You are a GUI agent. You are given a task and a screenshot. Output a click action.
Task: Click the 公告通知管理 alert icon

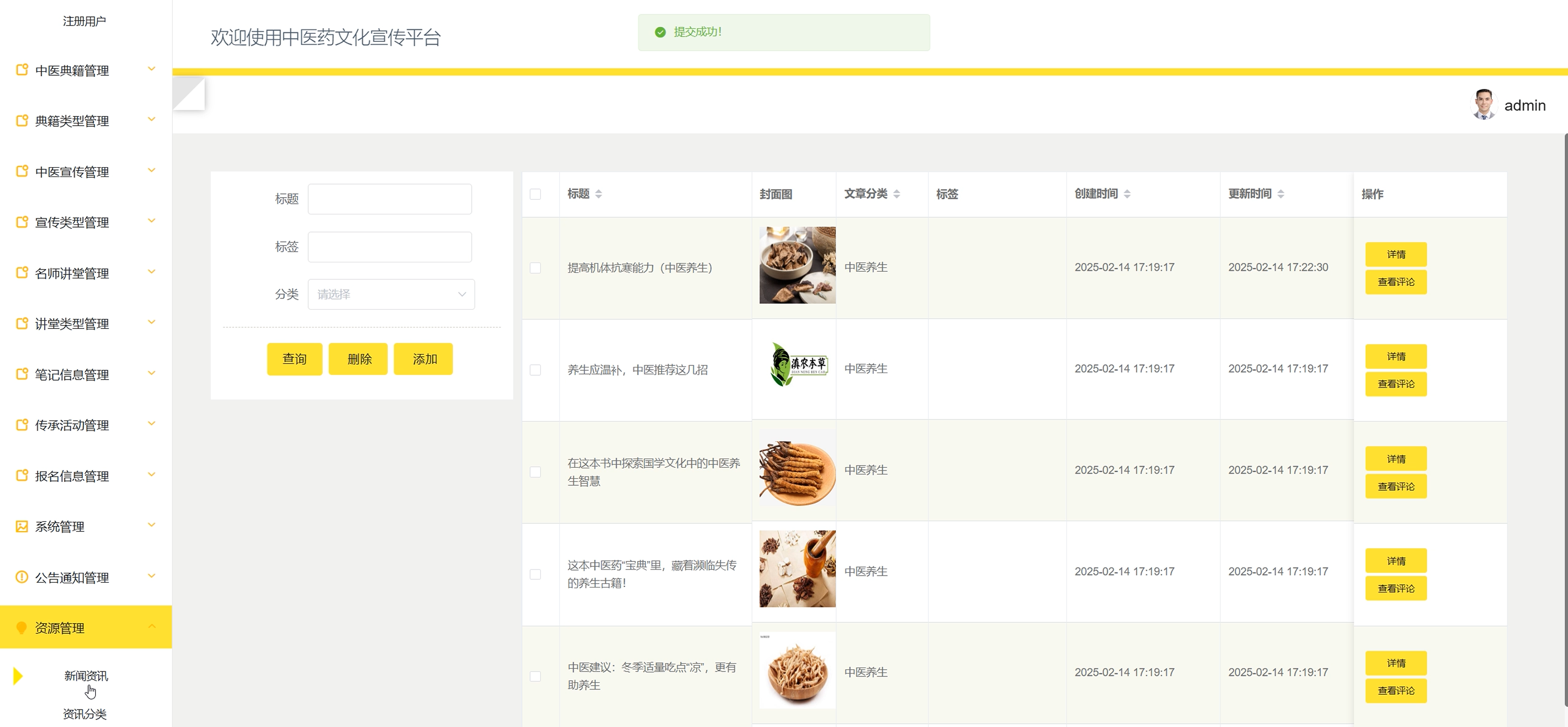[22, 577]
